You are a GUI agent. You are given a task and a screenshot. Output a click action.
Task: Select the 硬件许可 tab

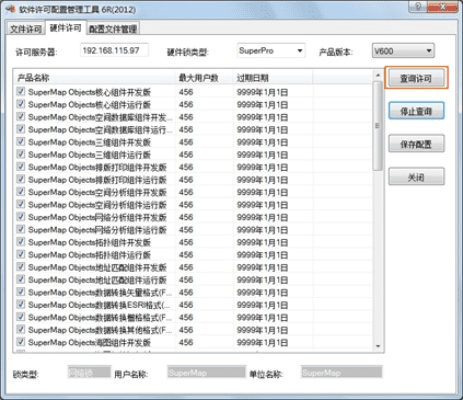click(65, 28)
